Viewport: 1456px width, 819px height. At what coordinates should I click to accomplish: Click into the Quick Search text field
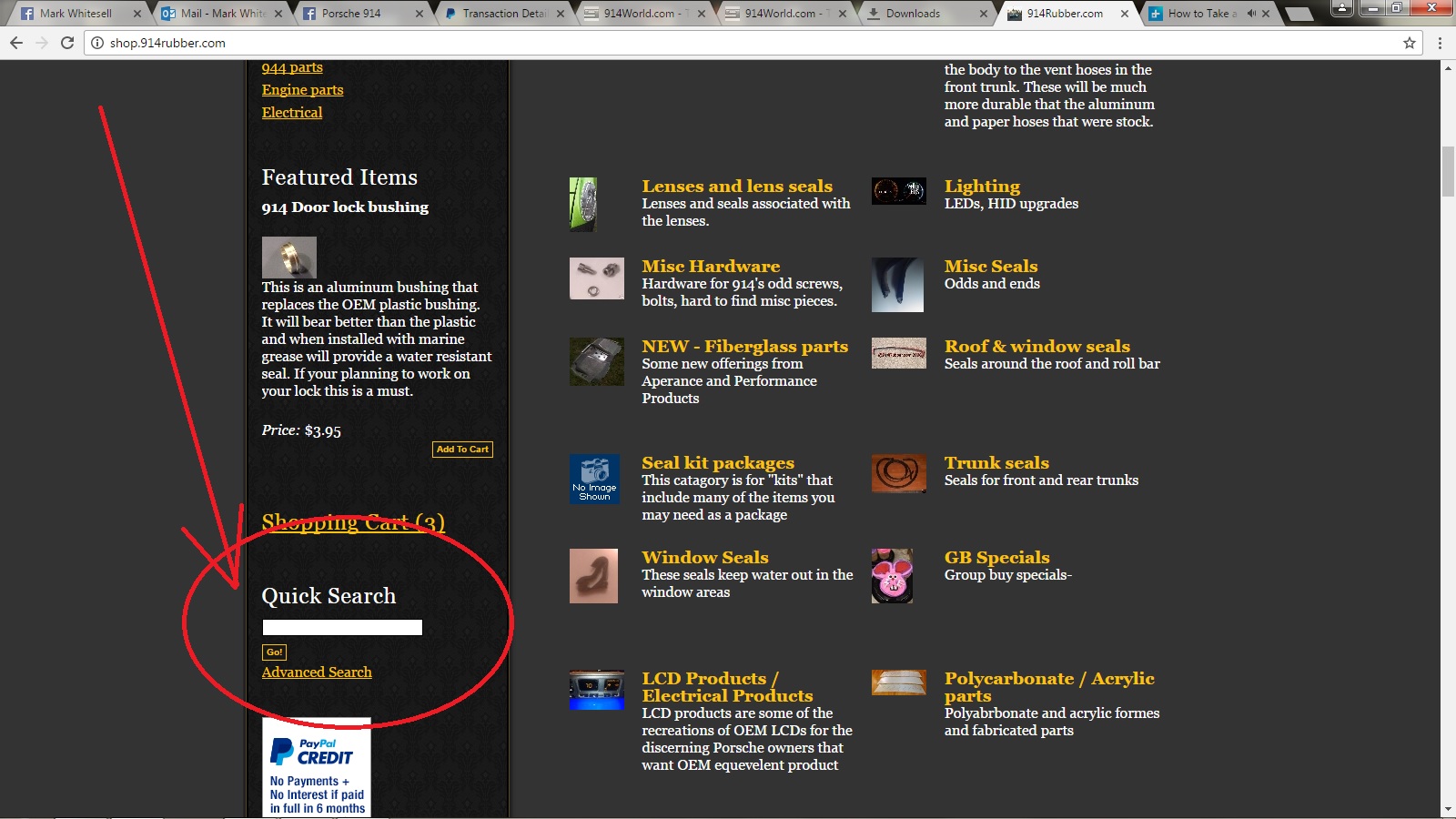coord(342,627)
